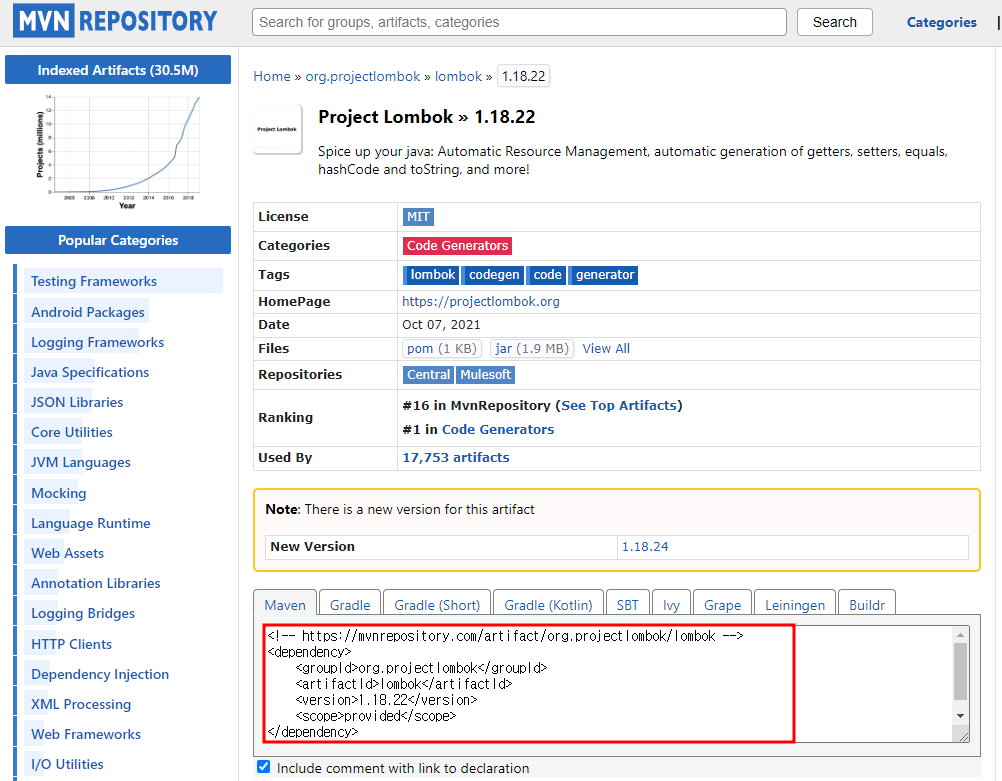Open JVM Languages category
The image size is (1002, 781).
pyautogui.click(x=81, y=462)
